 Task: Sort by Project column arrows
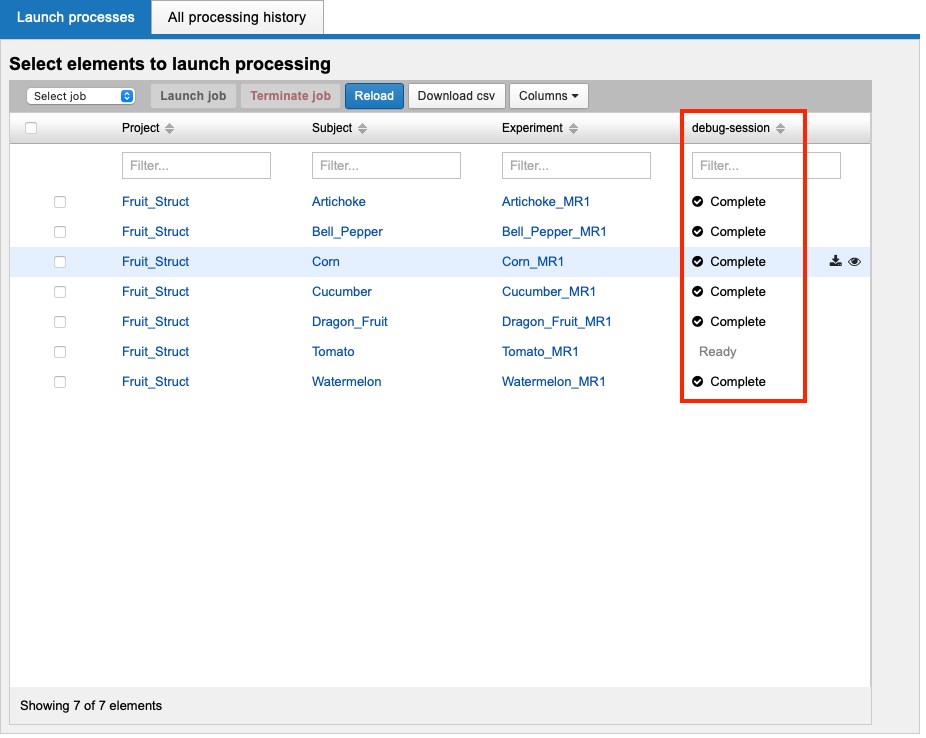click(169, 128)
